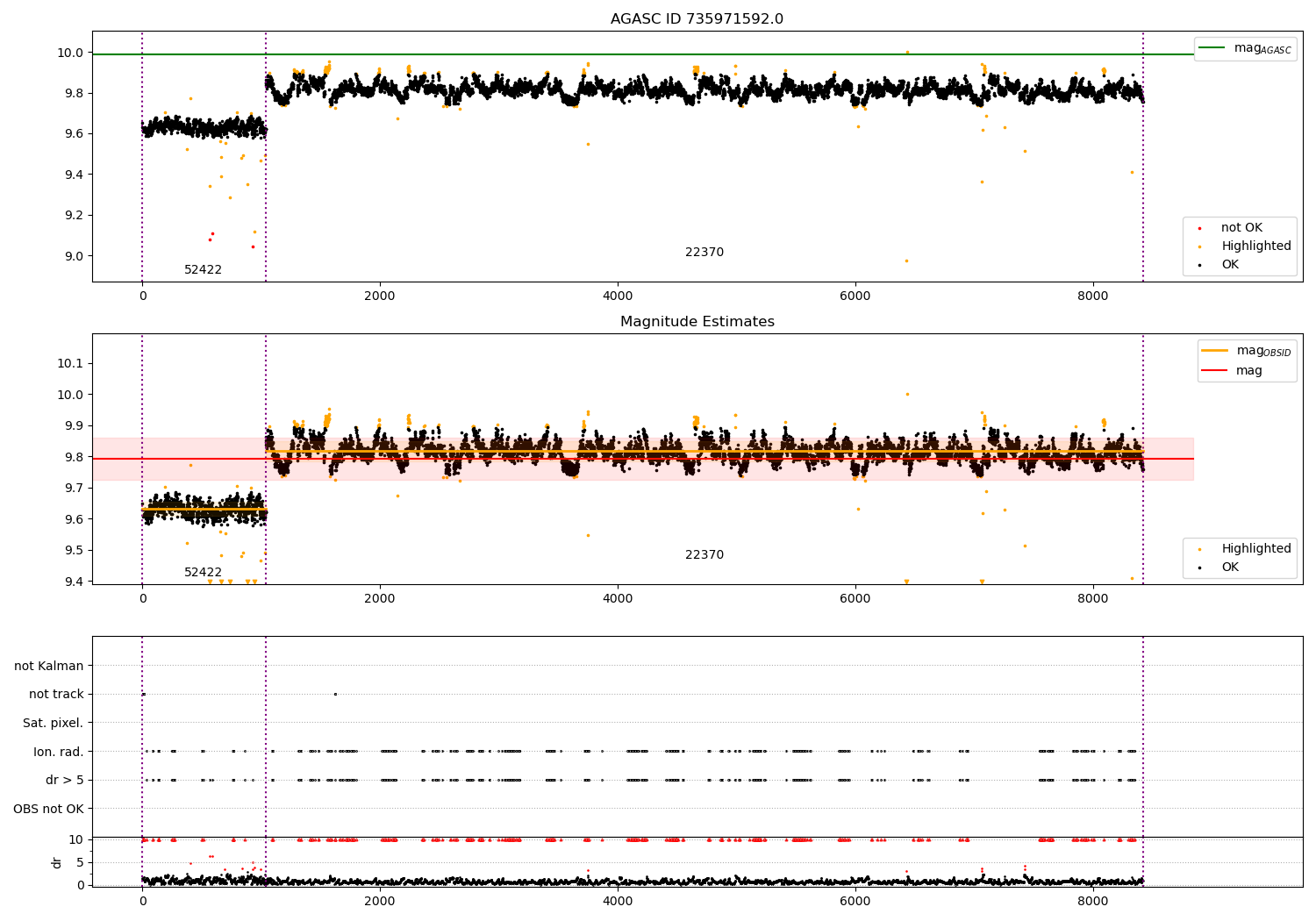The height and width of the screenshot is (921, 1316).
Task: Click the 'not Kalman' row label
Action: 49,666
